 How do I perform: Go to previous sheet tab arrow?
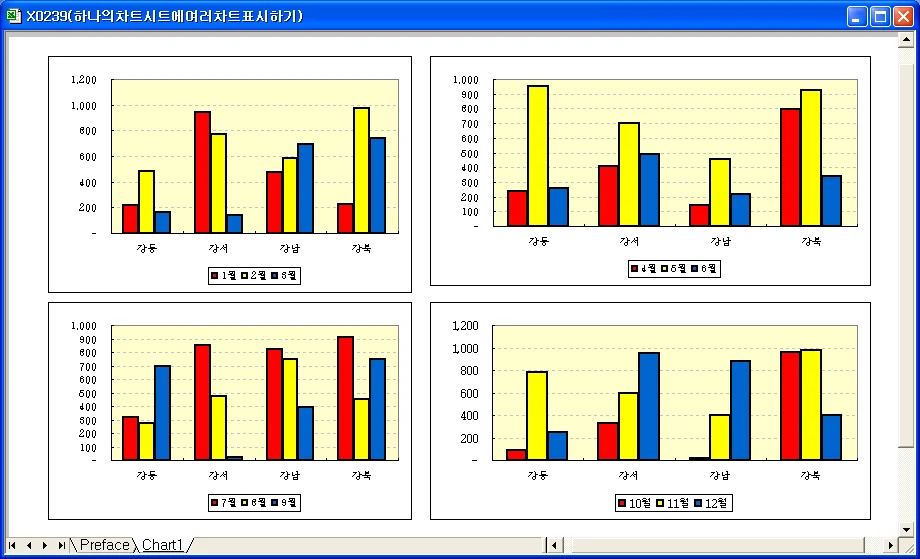[x=29, y=546]
